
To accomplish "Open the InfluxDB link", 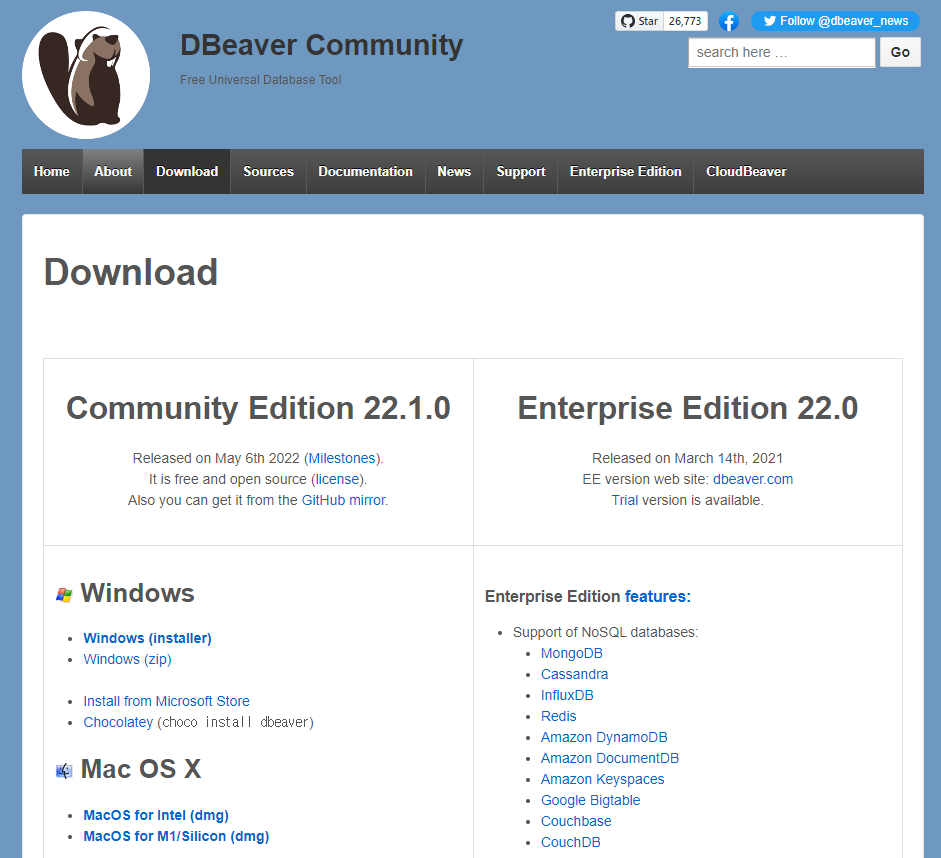I will [x=567, y=695].
